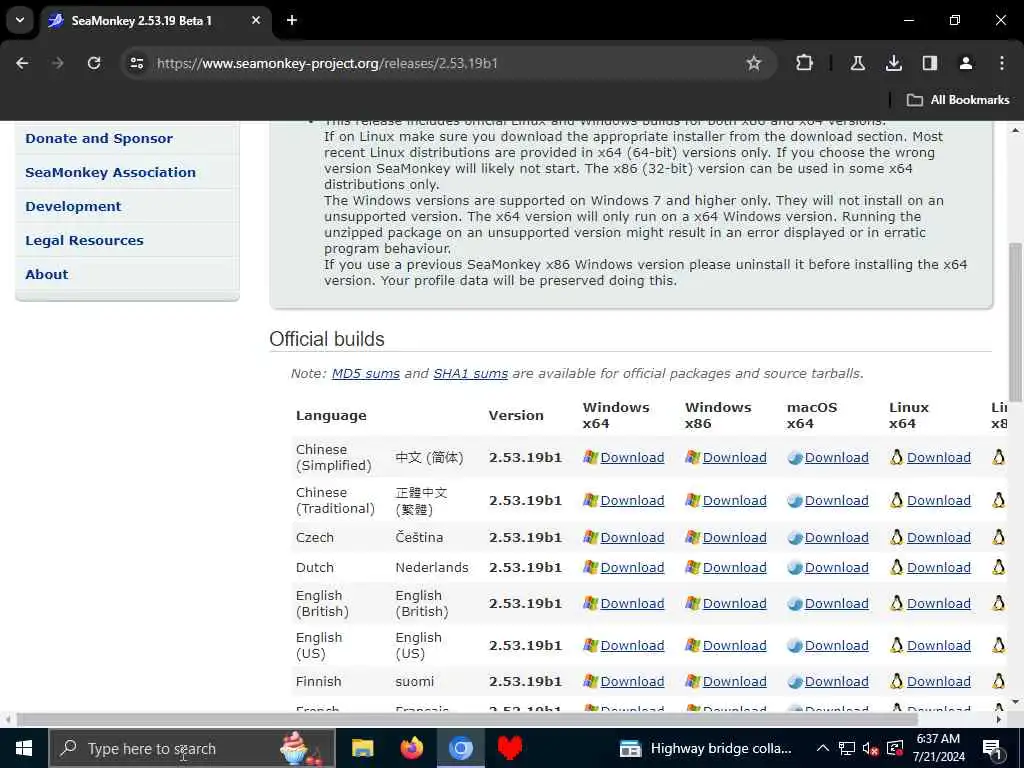Click Windows flag icon in Czech x64 row

coord(590,537)
